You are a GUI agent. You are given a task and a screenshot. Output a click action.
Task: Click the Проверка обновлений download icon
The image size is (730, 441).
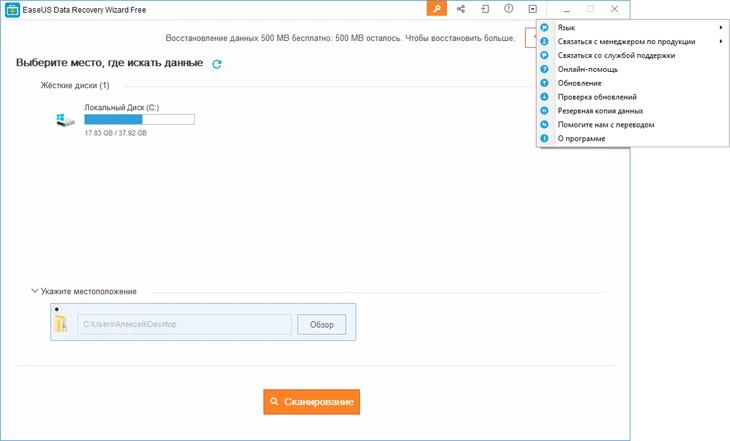pos(544,97)
